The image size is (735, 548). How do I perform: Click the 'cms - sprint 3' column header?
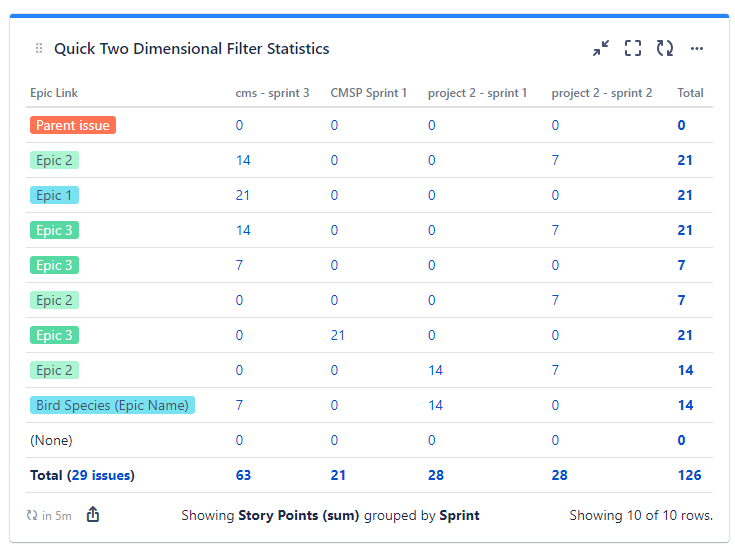[x=272, y=93]
